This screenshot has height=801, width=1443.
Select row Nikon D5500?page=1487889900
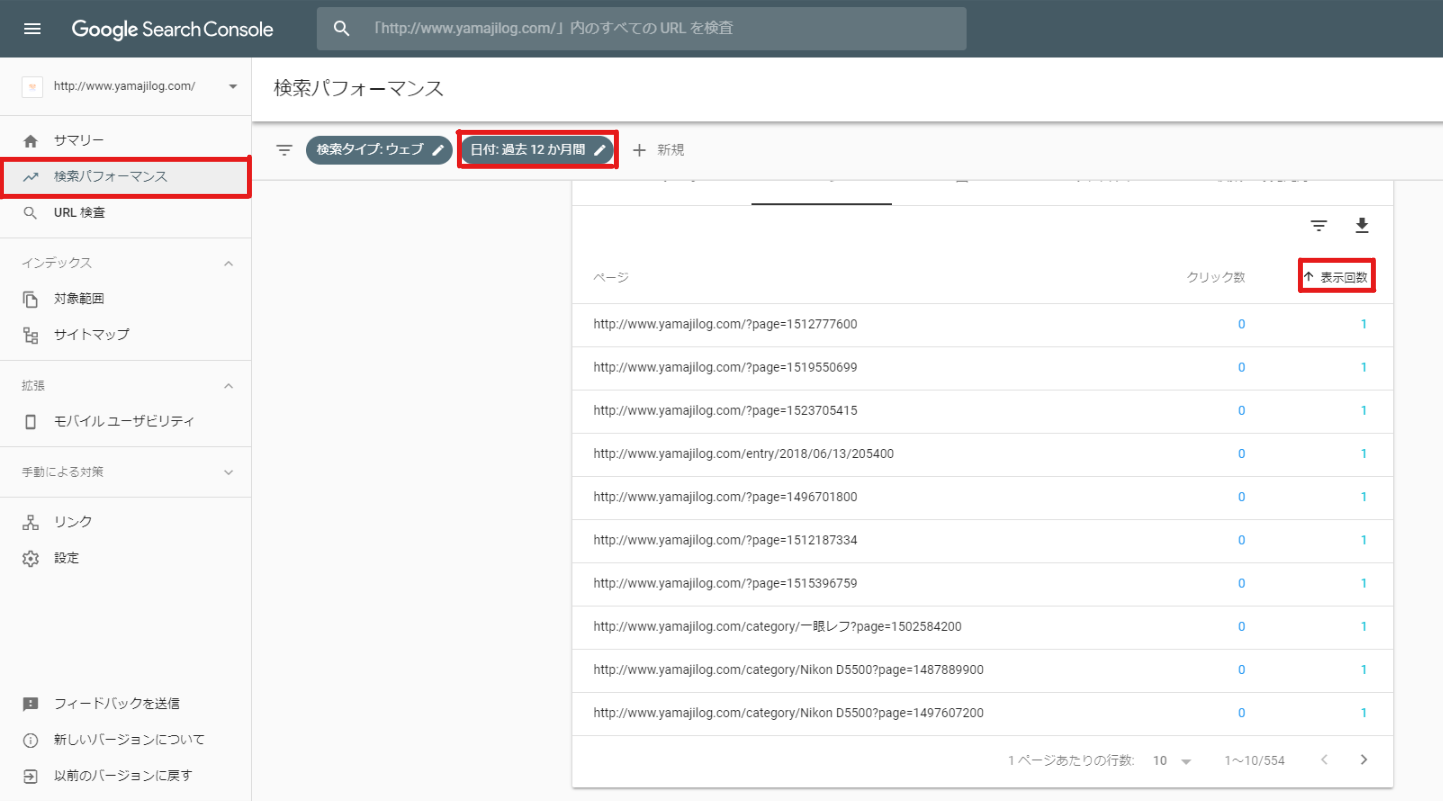coord(981,669)
